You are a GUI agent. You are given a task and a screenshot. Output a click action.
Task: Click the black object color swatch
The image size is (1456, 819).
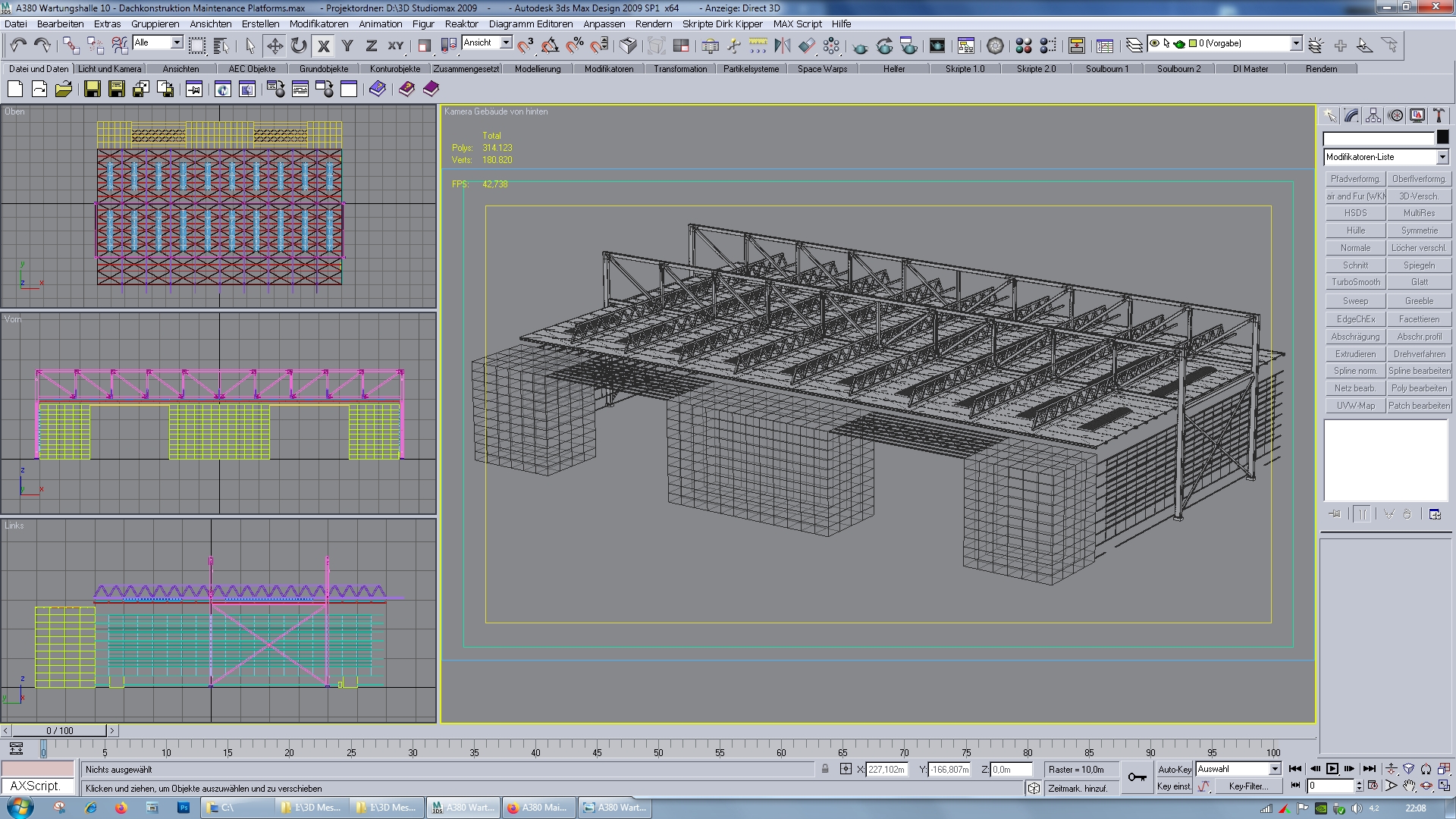click(x=1442, y=137)
